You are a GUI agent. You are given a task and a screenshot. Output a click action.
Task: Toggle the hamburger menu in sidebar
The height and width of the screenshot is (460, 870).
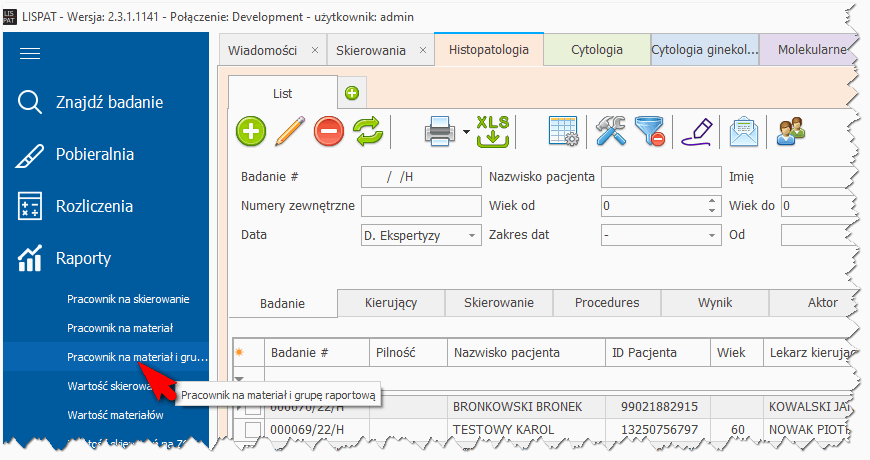pos(30,54)
